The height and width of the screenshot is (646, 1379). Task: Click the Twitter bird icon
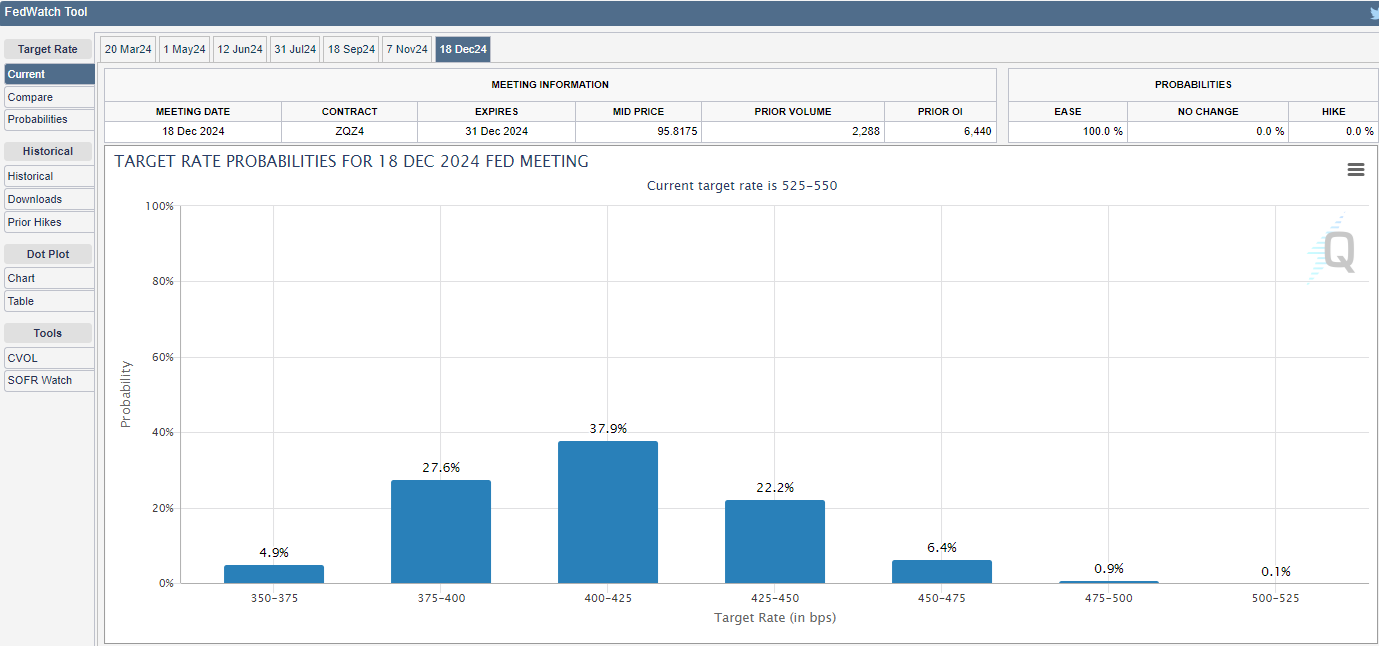tap(1373, 13)
